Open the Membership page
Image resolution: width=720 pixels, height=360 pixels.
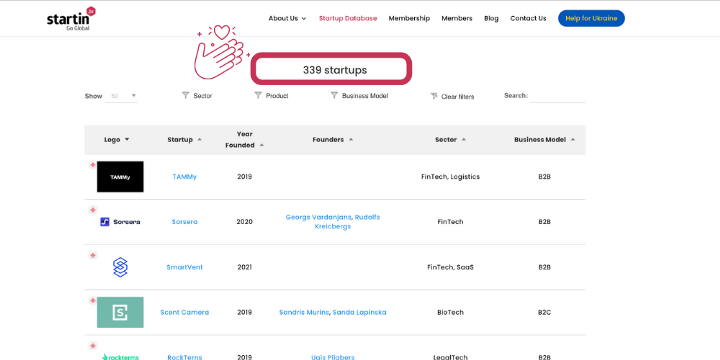[409, 18]
